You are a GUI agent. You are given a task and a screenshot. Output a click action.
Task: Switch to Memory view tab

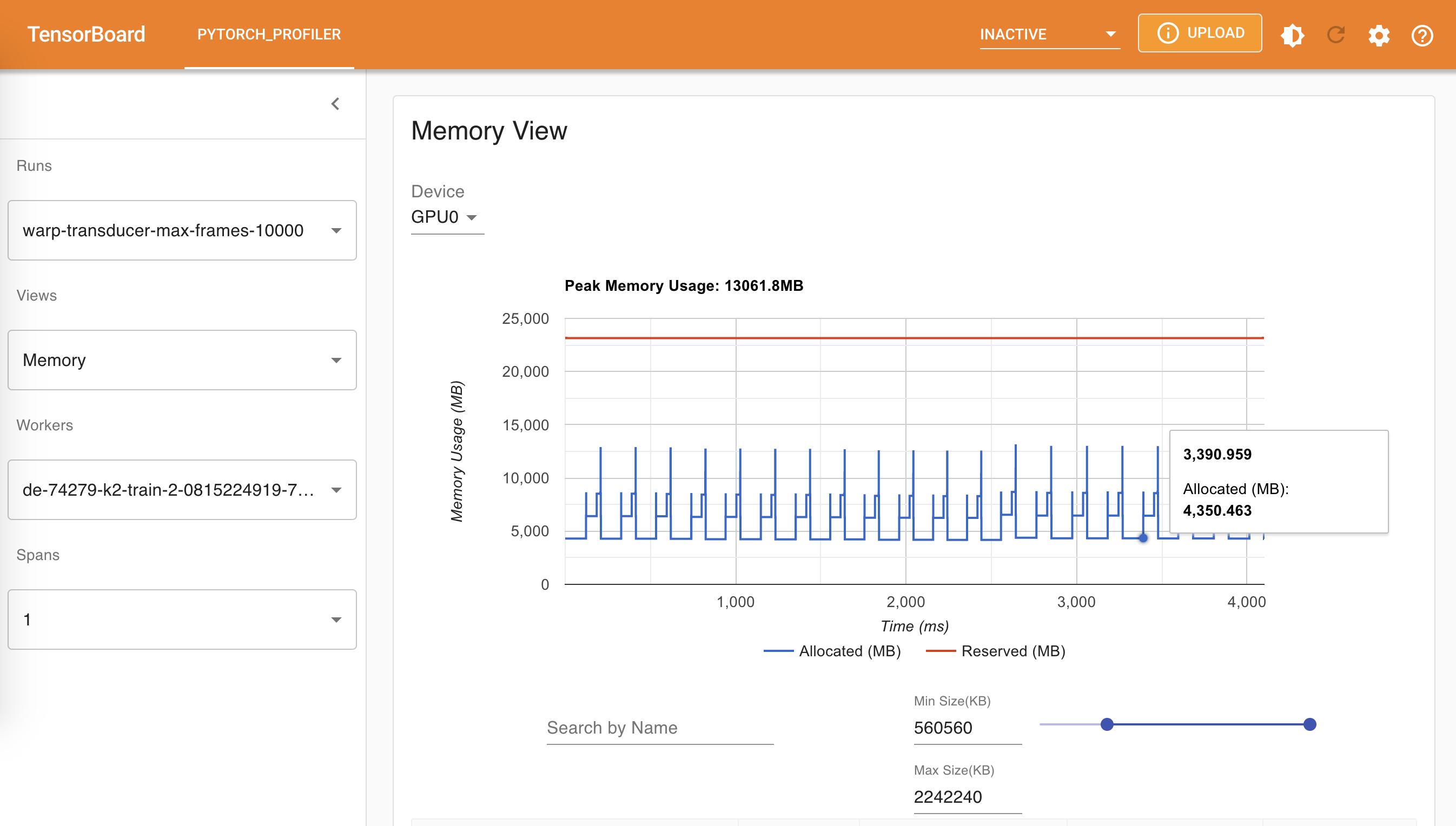click(183, 358)
